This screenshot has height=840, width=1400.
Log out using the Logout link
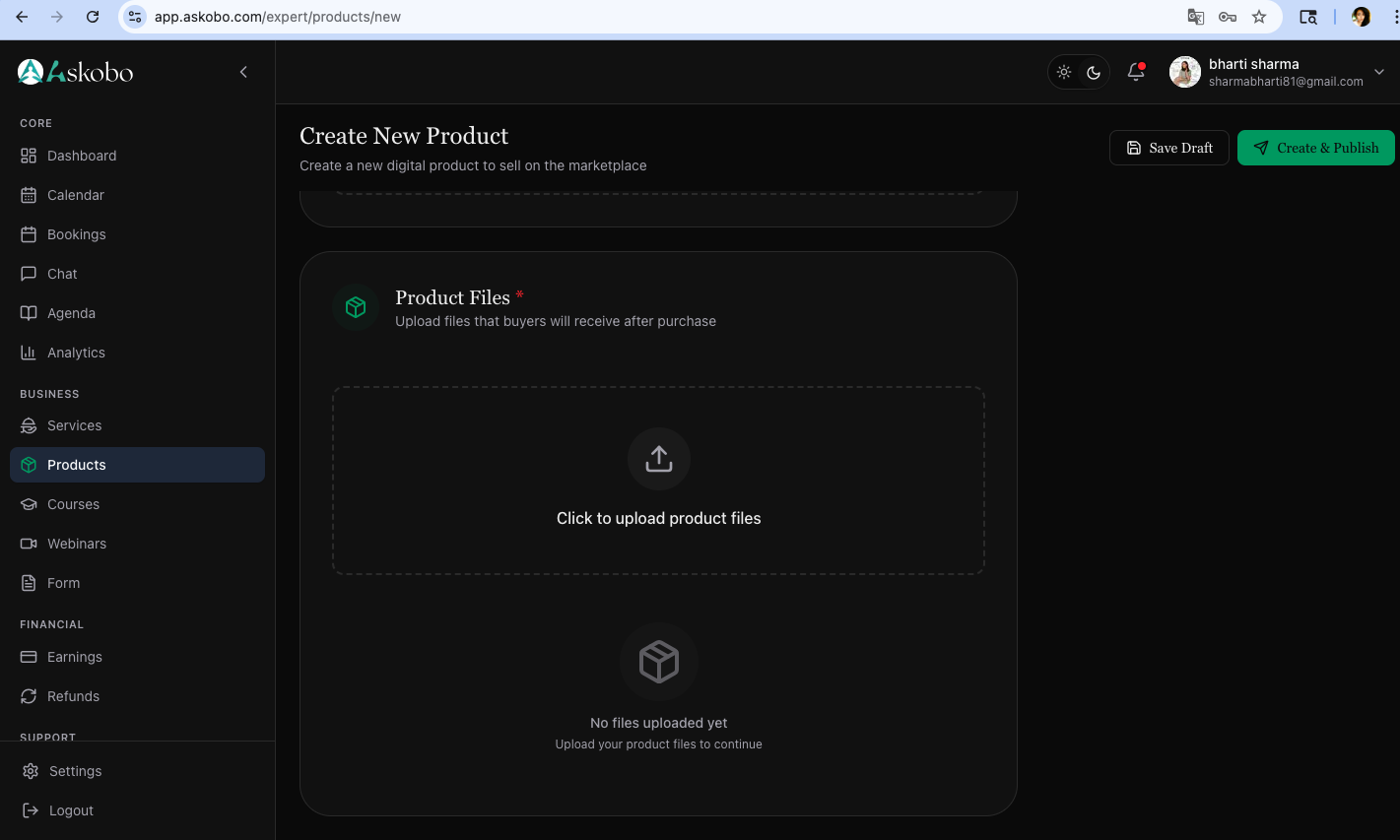tap(71, 810)
